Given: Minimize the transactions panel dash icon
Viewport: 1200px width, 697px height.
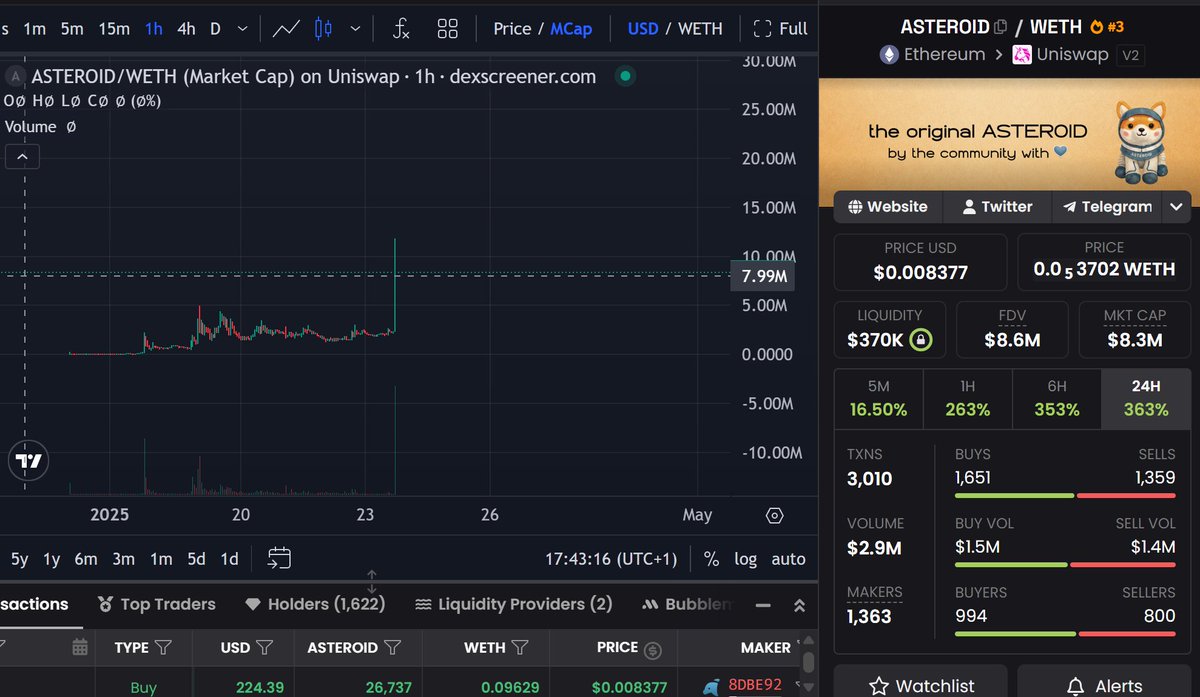Looking at the screenshot, I should coord(762,606).
